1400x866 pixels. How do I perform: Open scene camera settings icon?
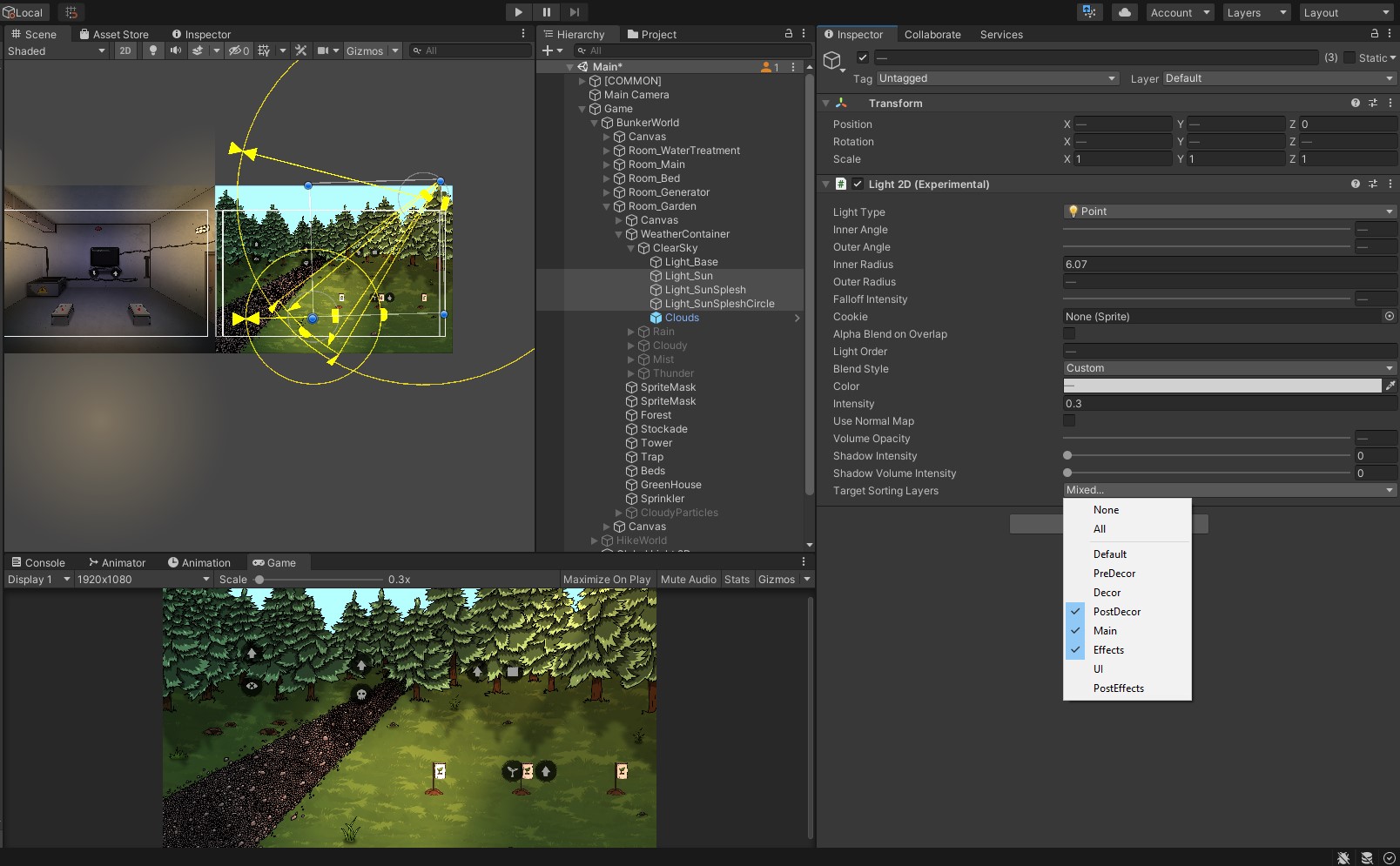323,50
